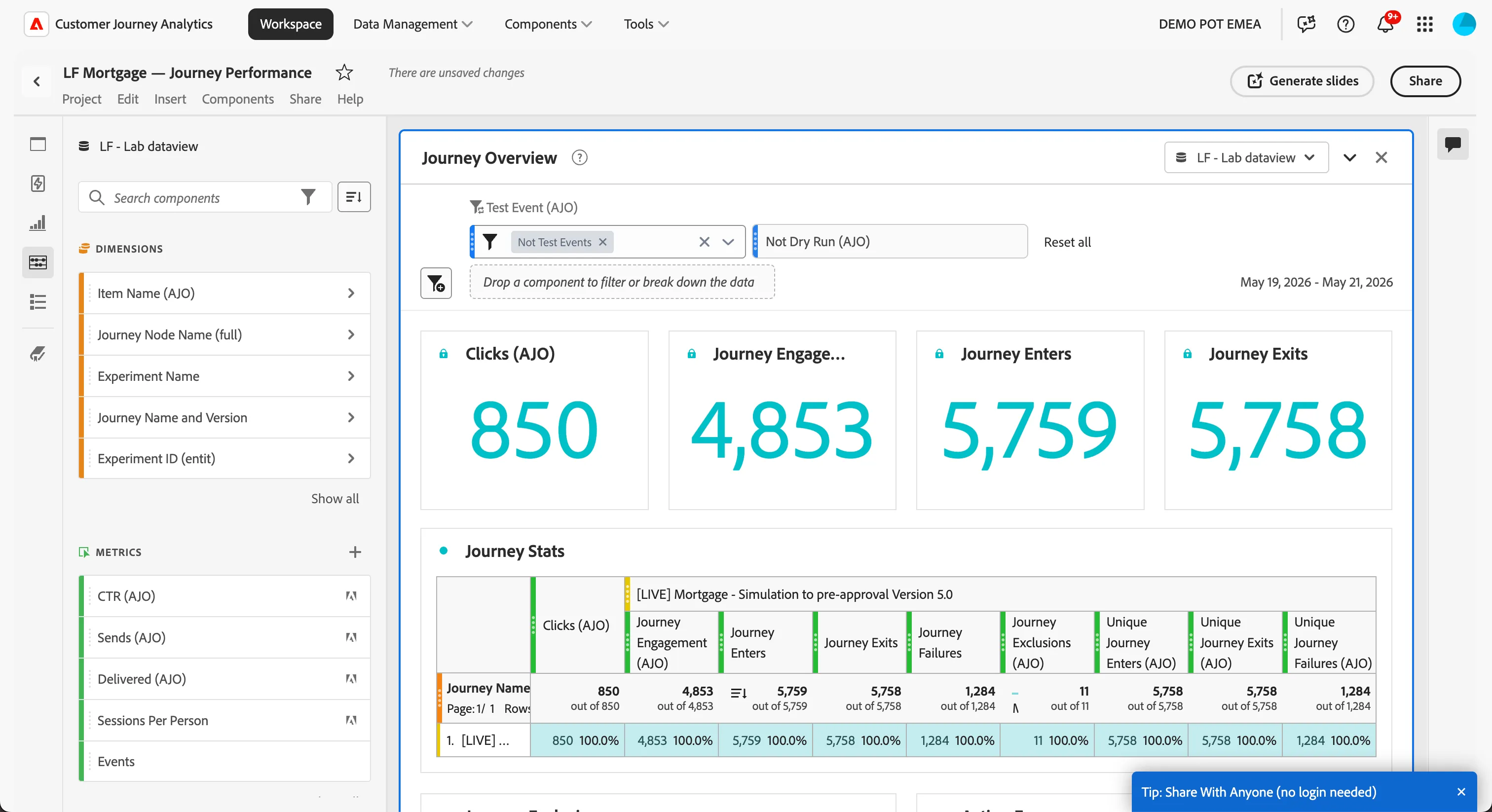Click the notifications bell icon

coord(1385,24)
